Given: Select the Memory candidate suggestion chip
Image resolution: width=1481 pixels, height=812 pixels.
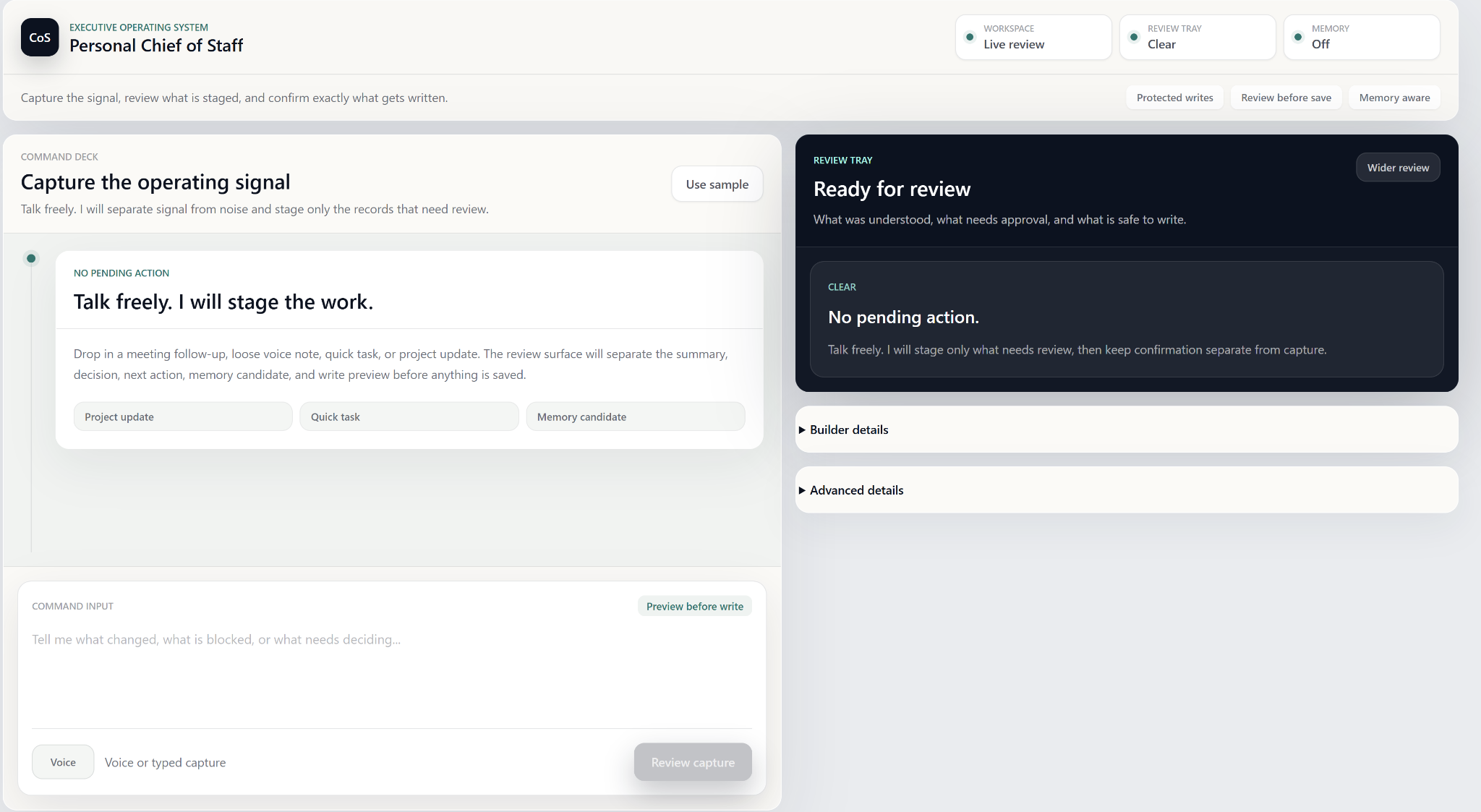Looking at the screenshot, I should tap(636, 416).
